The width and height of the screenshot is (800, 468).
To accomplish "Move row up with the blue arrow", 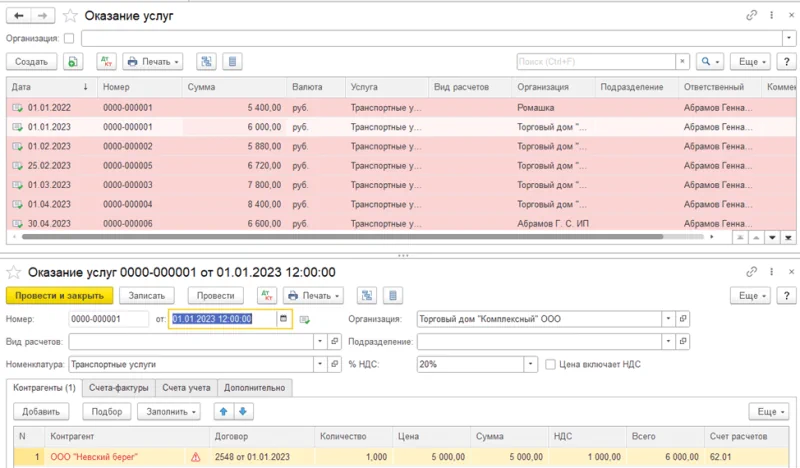I will (224, 411).
